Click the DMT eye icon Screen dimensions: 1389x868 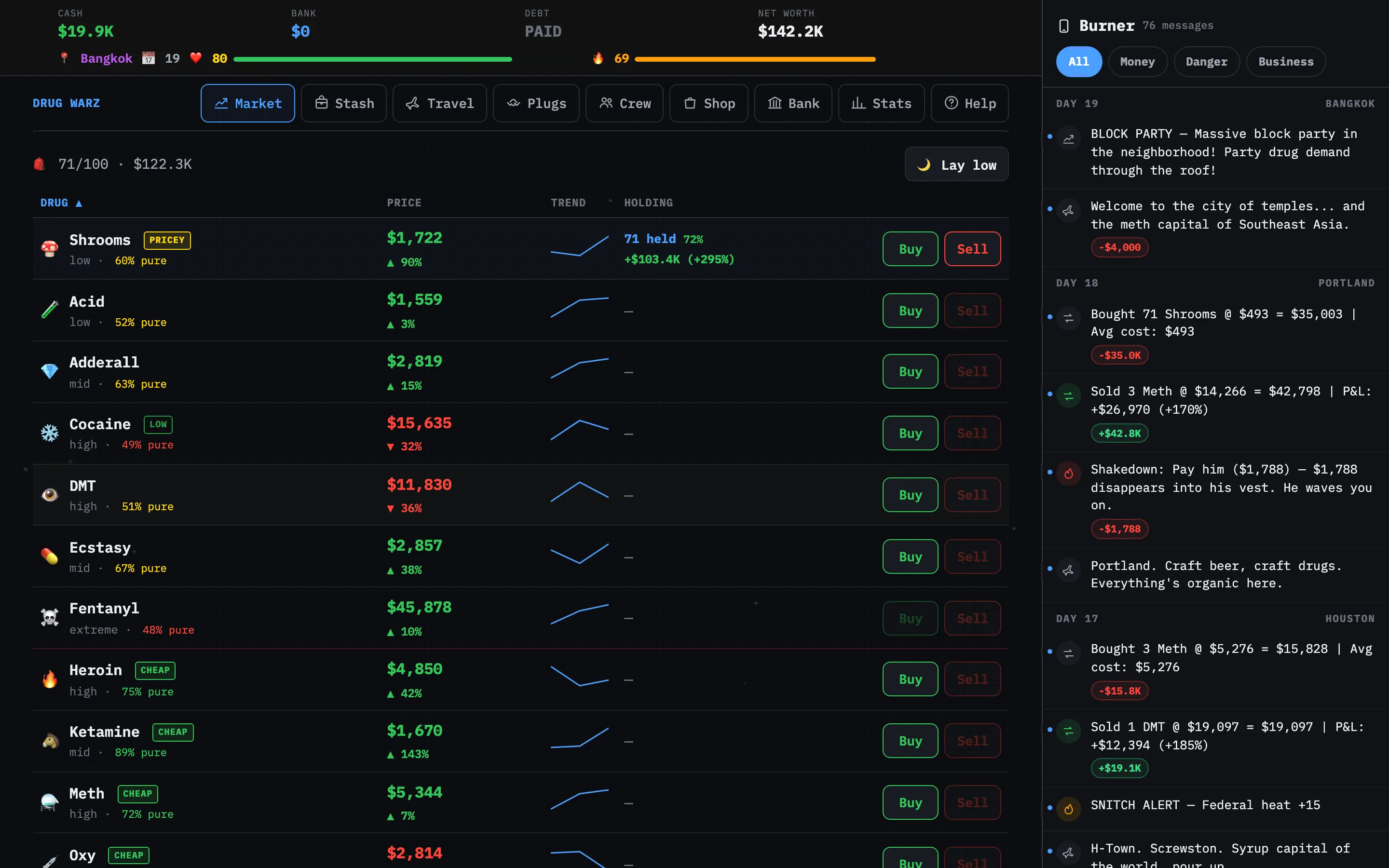click(50, 494)
